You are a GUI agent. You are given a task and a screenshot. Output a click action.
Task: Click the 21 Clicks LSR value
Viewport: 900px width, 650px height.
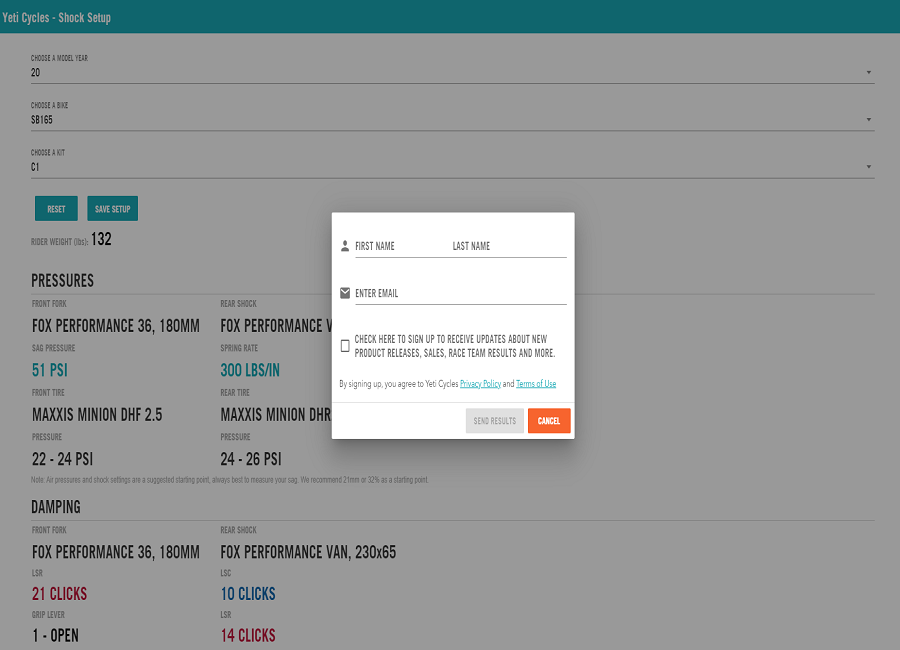coord(60,594)
